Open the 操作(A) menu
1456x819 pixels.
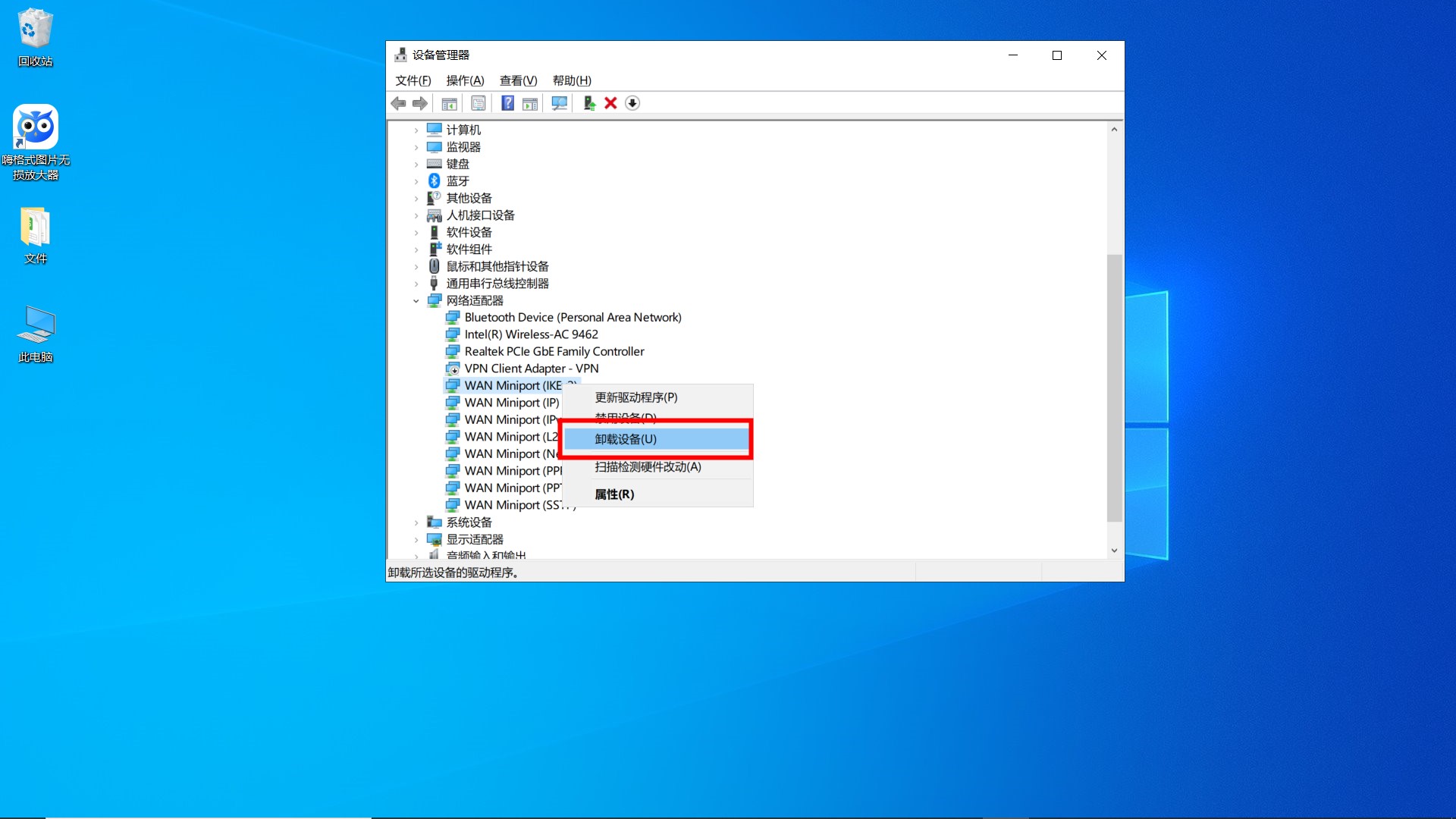[x=464, y=80]
